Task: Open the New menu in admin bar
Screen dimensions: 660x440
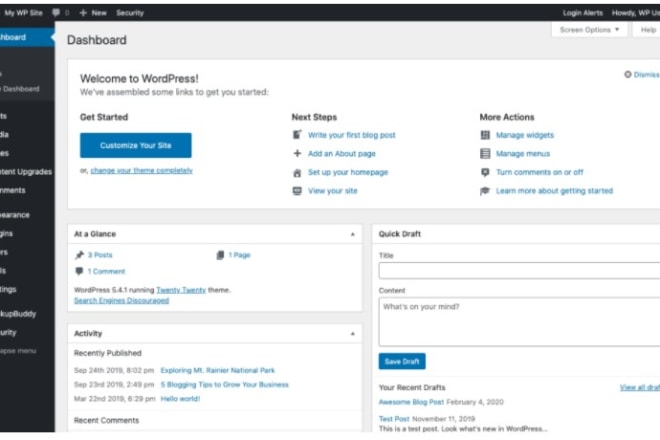Action: (x=93, y=13)
